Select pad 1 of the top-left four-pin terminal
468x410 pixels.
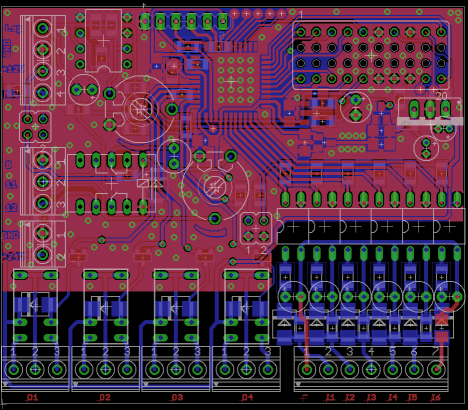tap(43, 28)
